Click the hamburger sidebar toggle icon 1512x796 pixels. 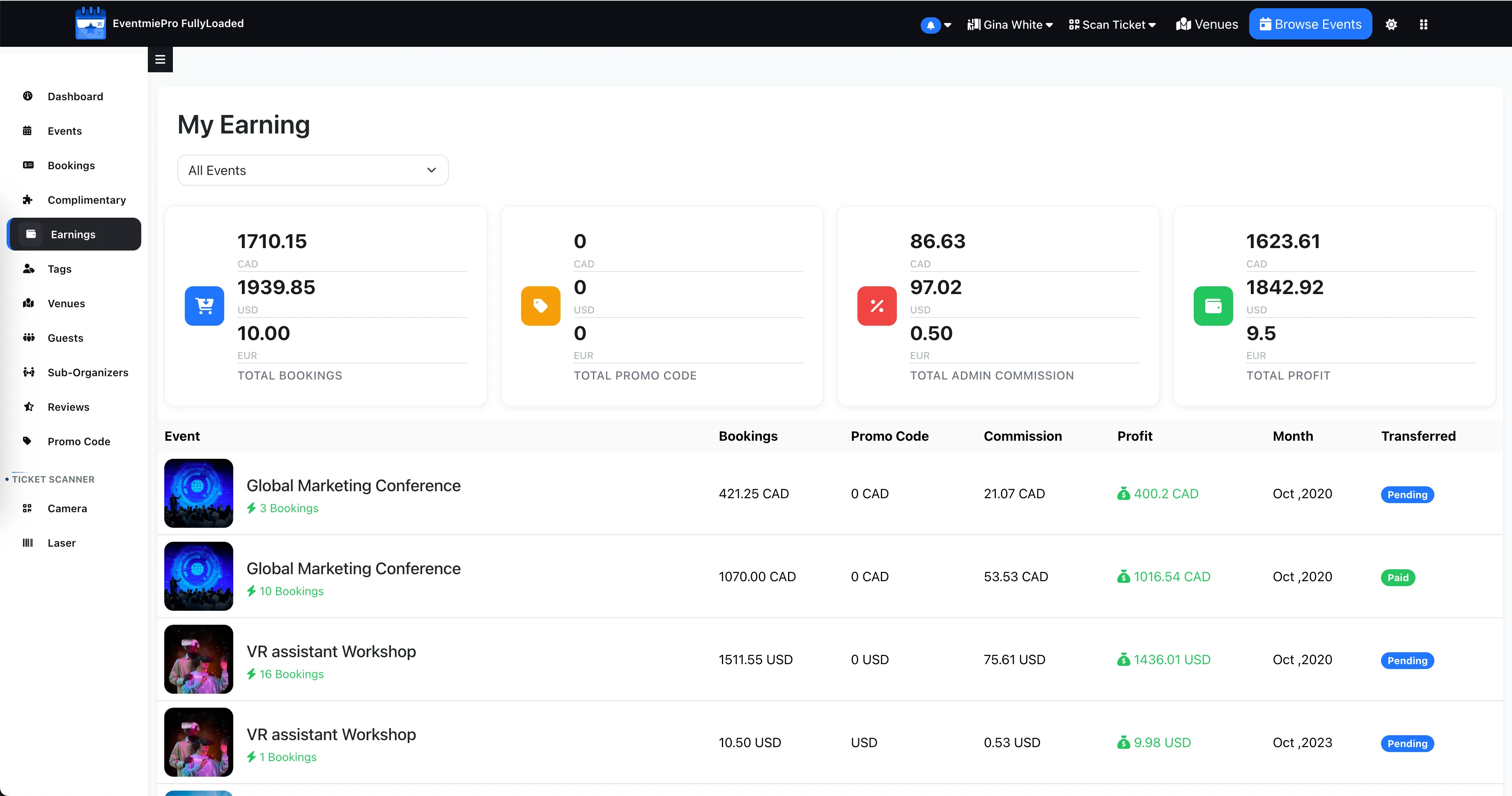click(160, 59)
